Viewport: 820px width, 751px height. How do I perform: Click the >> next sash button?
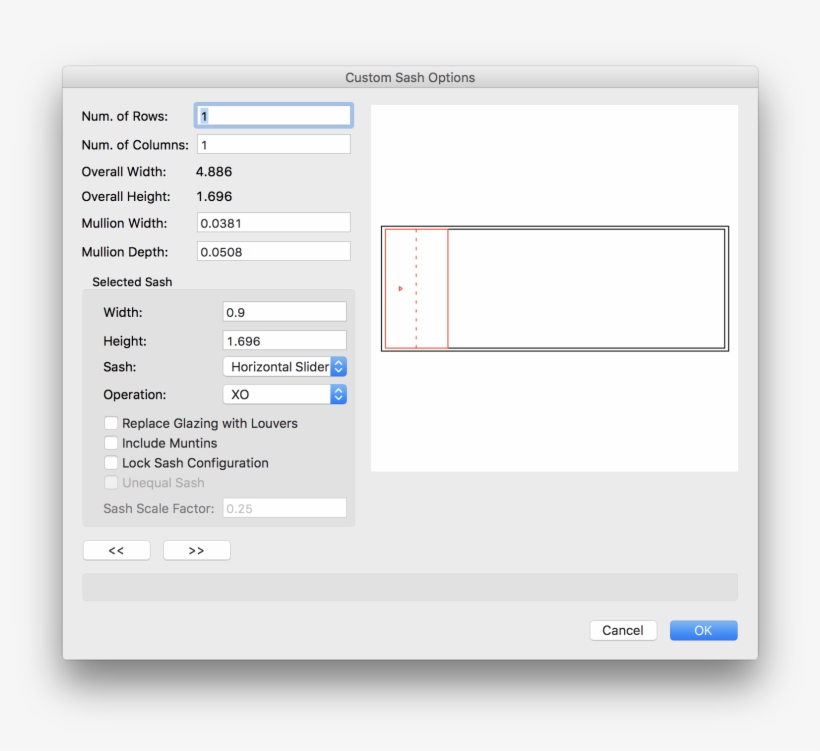(x=196, y=549)
